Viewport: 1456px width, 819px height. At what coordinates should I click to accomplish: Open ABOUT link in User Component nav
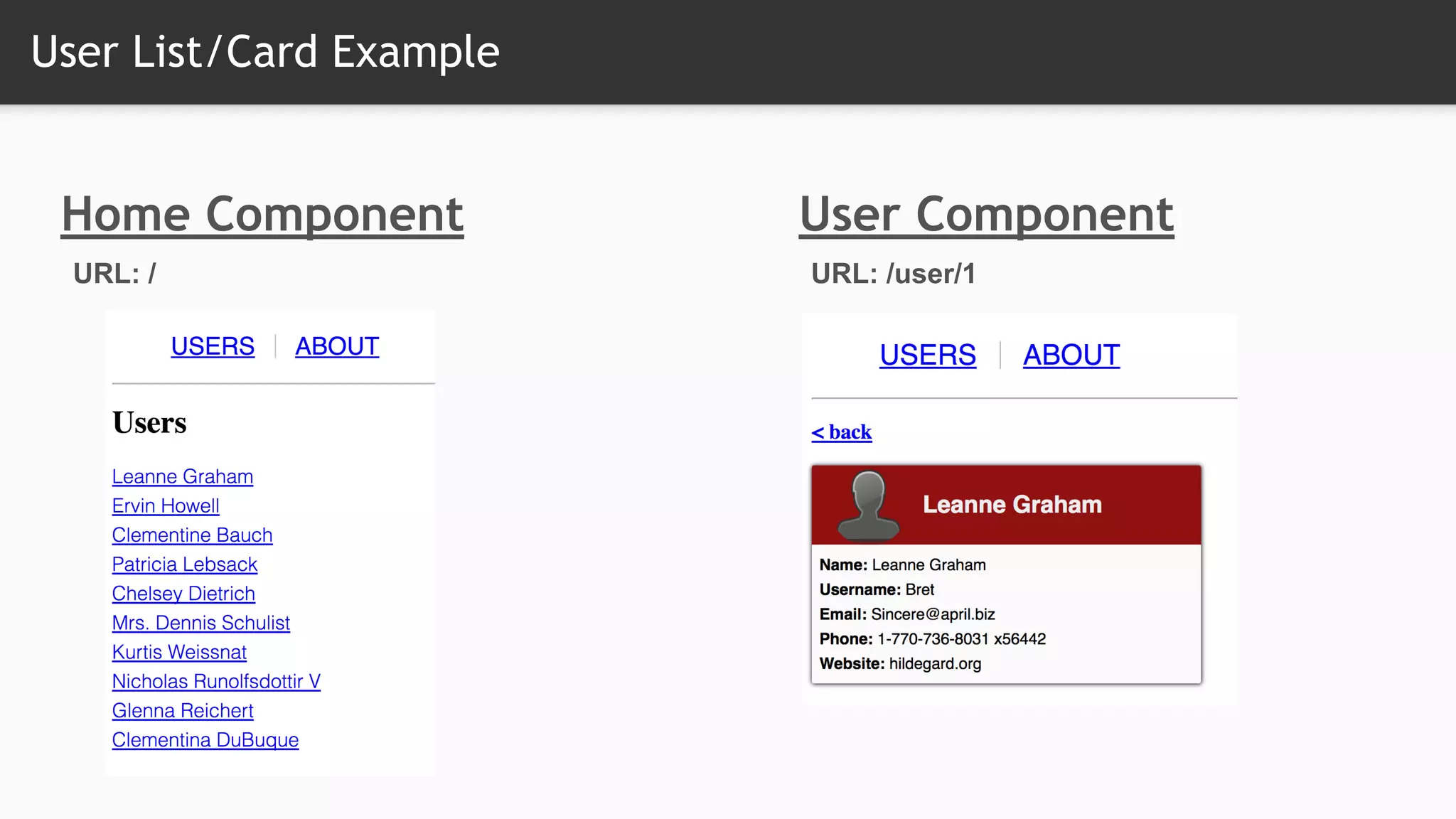[x=1071, y=355]
